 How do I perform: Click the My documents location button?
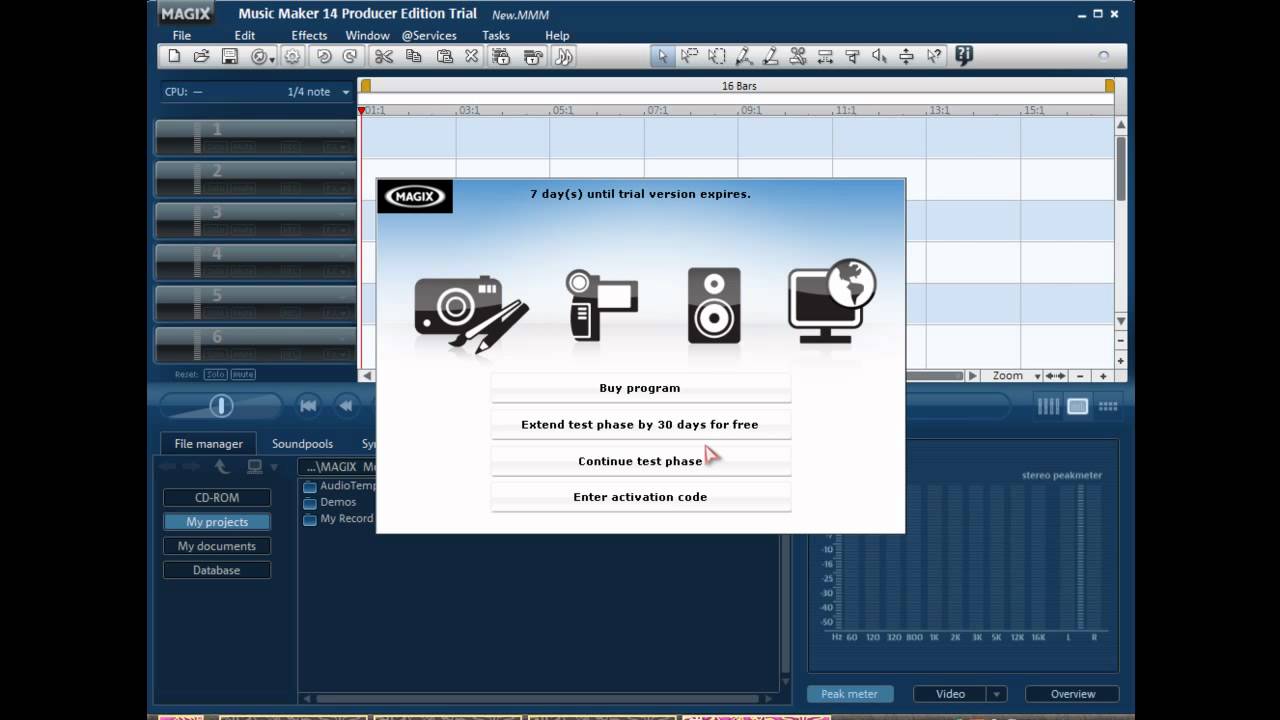217,546
